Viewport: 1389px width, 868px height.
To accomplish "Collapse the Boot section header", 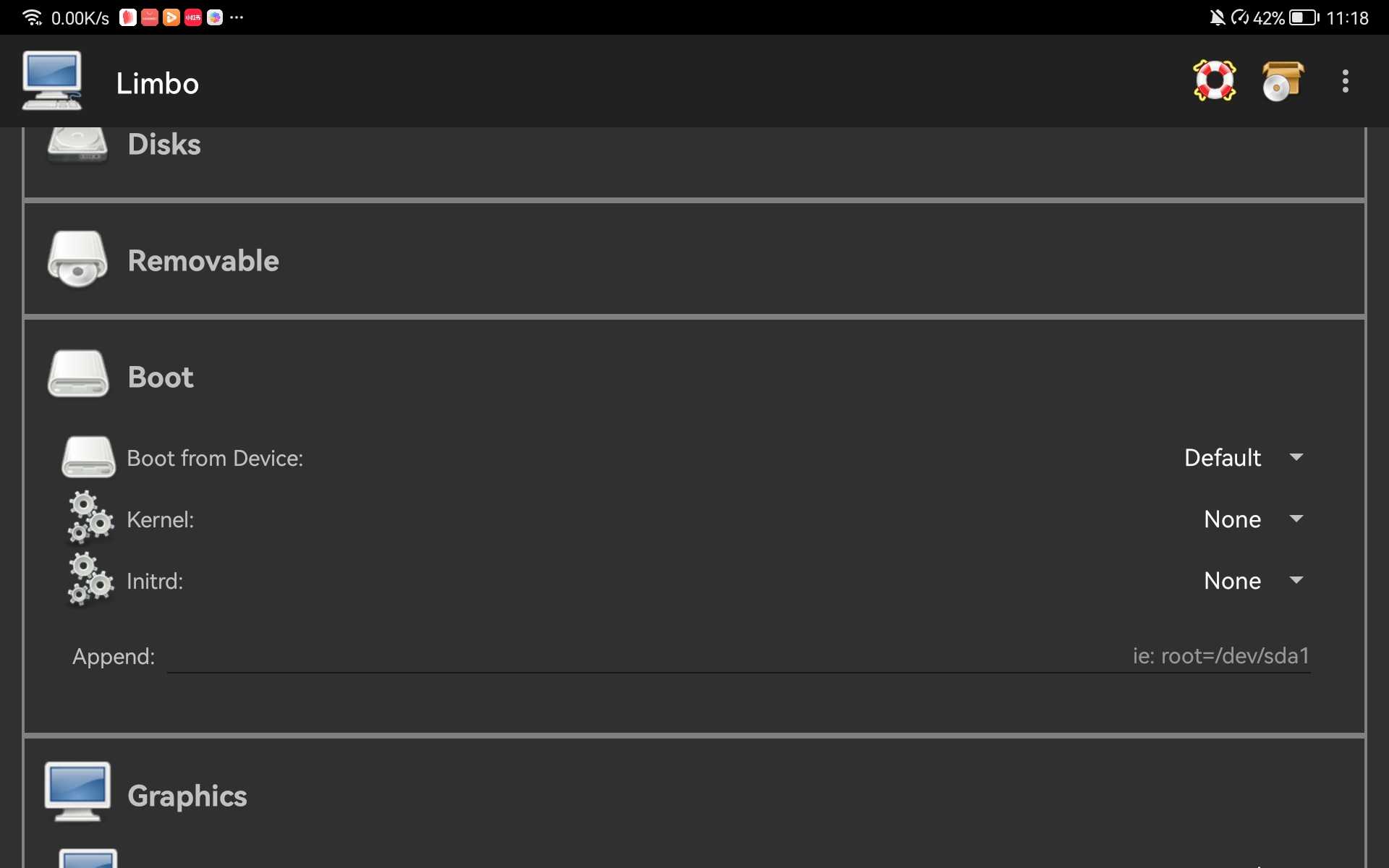I will (x=694, y=376).
